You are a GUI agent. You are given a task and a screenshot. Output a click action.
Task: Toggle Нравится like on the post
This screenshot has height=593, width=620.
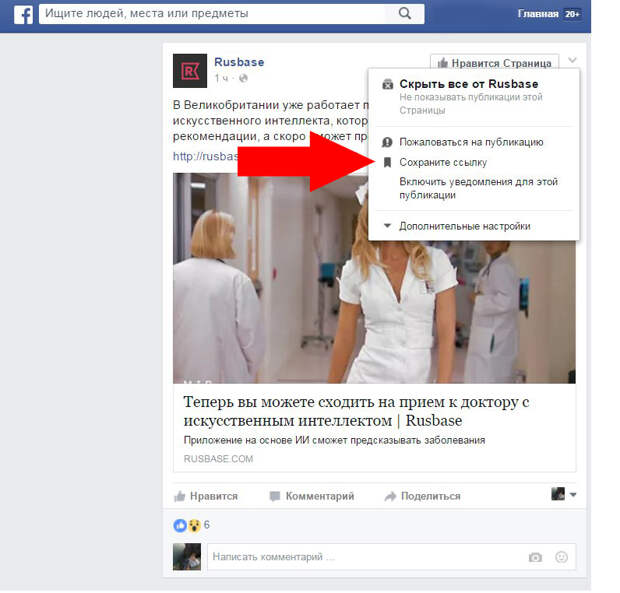(x=206, y=496)
